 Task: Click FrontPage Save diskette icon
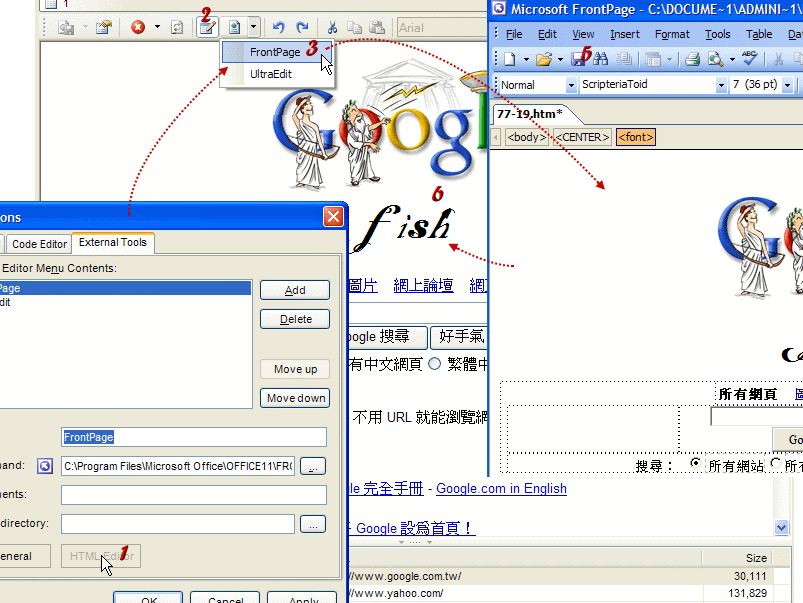coord(578,59)
